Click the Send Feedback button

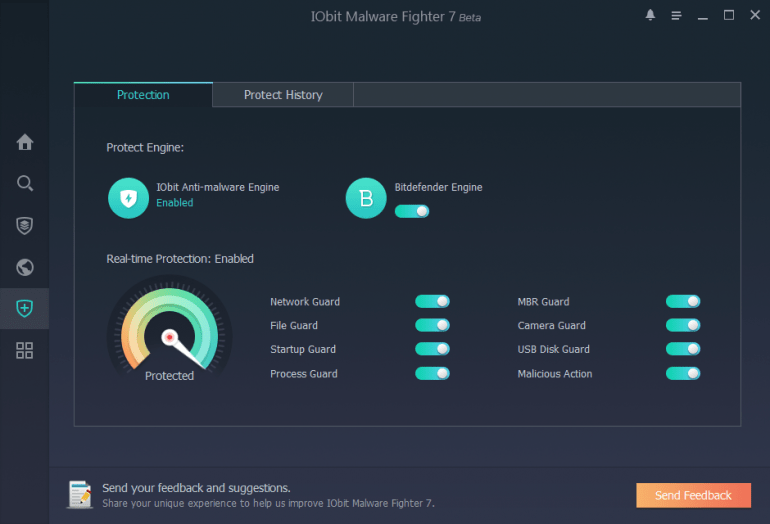coord(693,496)
